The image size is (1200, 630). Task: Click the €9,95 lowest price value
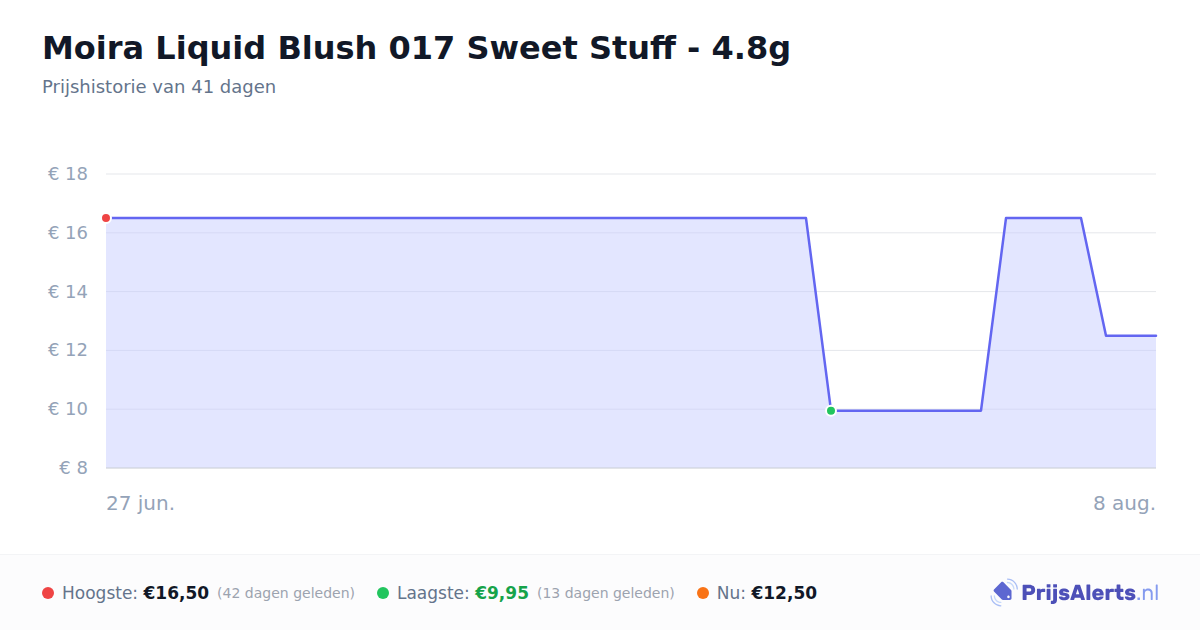point(501,593)
